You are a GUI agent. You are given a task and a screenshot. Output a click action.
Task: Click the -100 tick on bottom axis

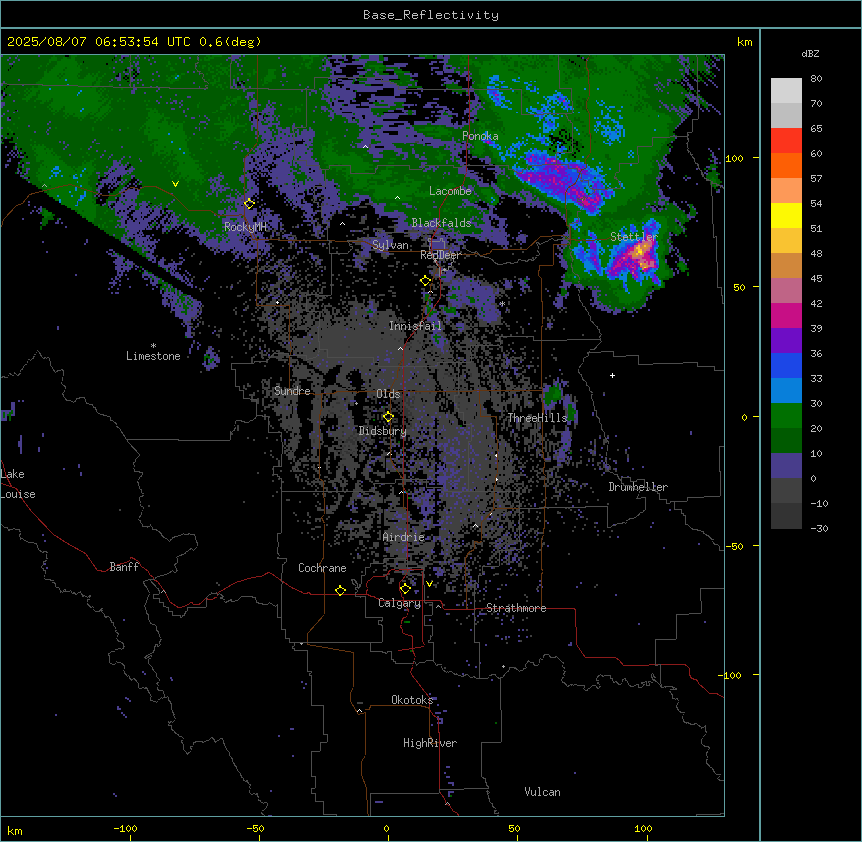click(x=126, y=829)
